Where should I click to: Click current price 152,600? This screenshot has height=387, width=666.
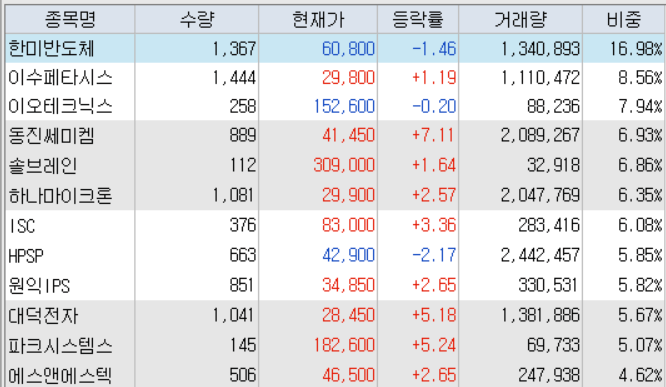(344, 107)
